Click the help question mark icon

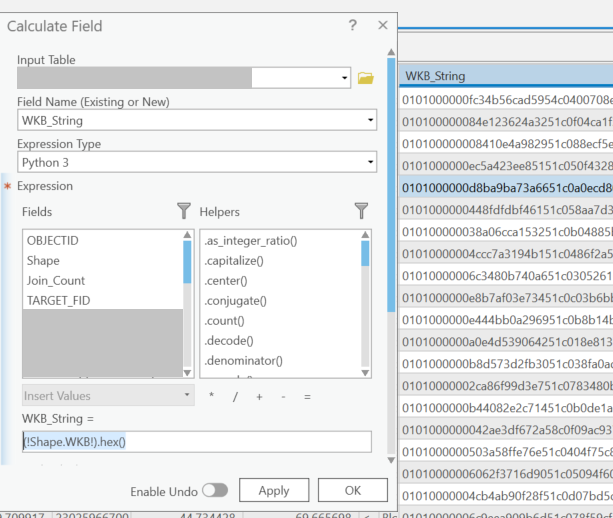(352, 26)
